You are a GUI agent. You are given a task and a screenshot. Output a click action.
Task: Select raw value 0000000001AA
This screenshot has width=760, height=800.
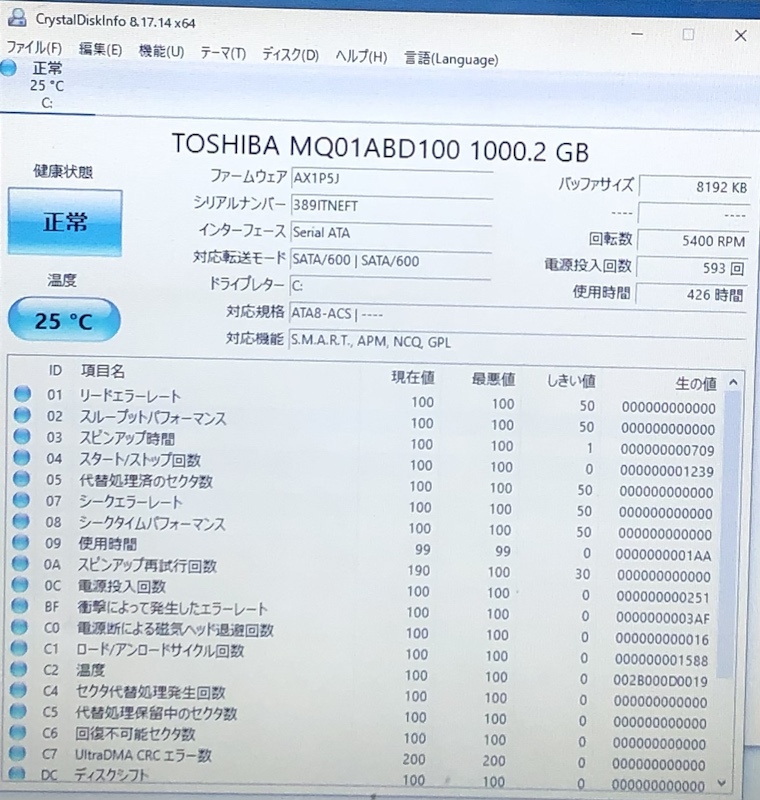pyautogui.click(x=663, y=555)
